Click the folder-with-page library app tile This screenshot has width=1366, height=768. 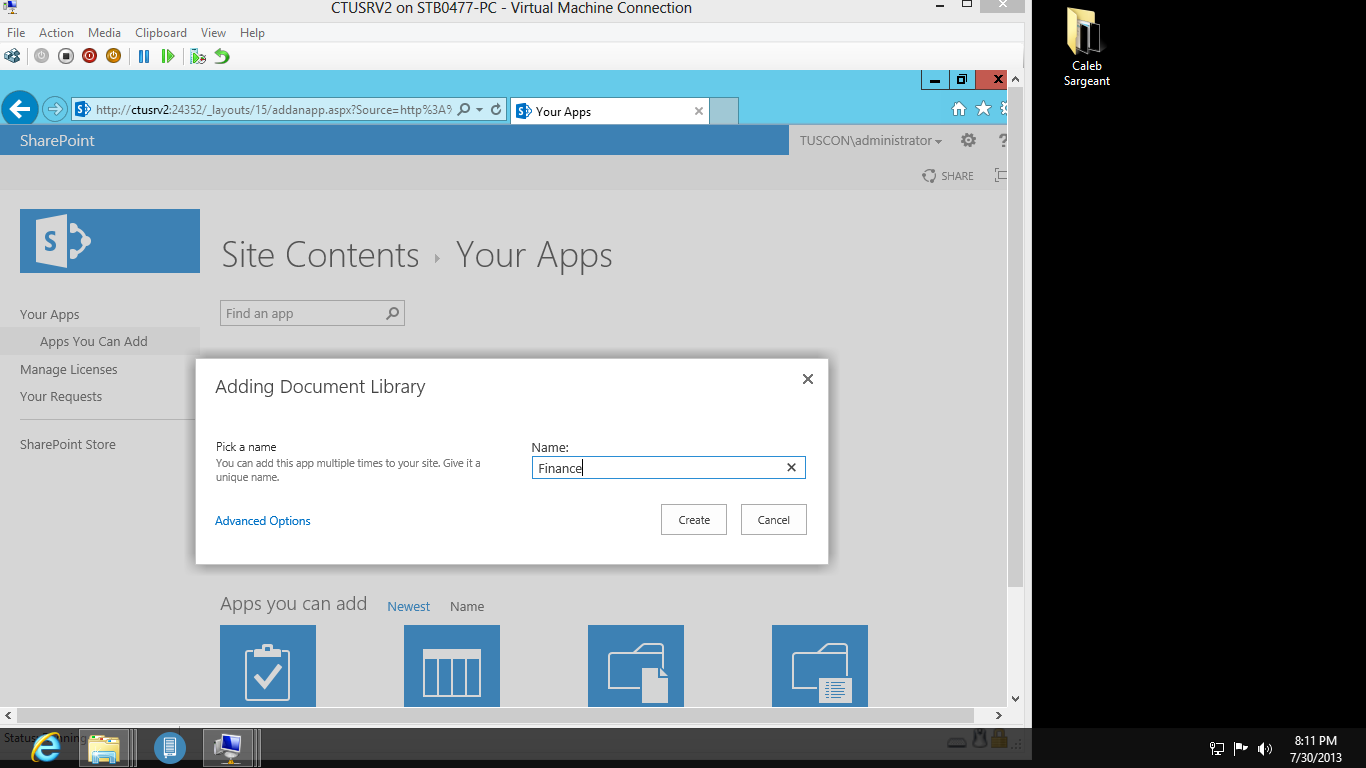click(636, 666)
